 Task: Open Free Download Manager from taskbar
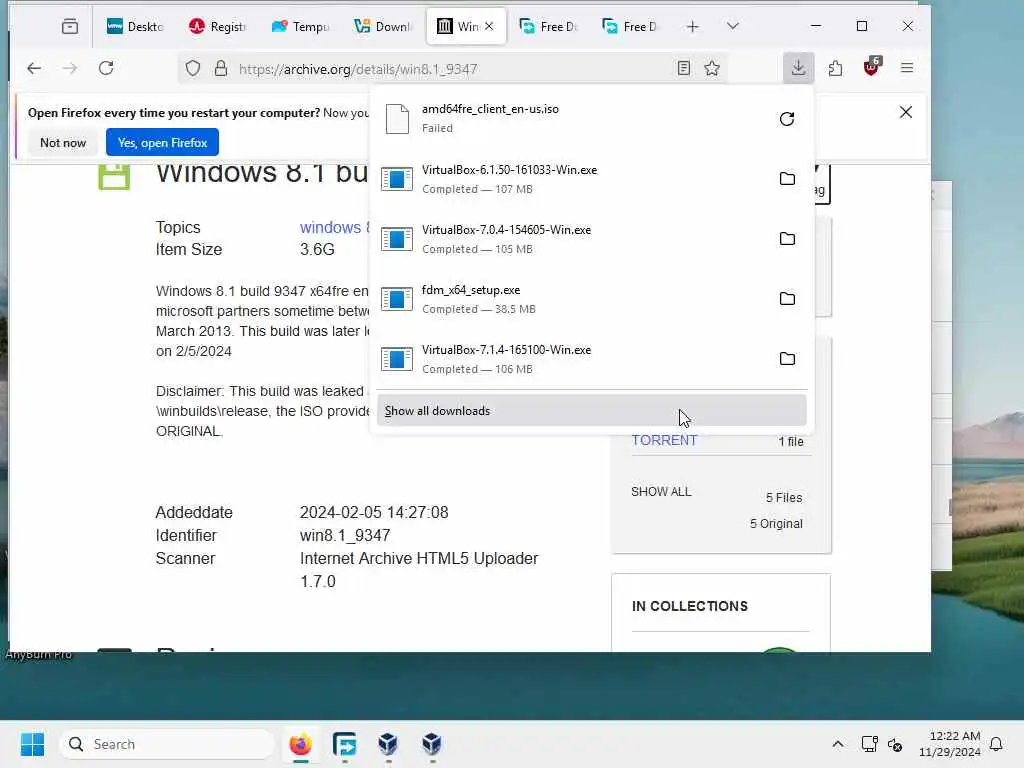tap(344, 744)
